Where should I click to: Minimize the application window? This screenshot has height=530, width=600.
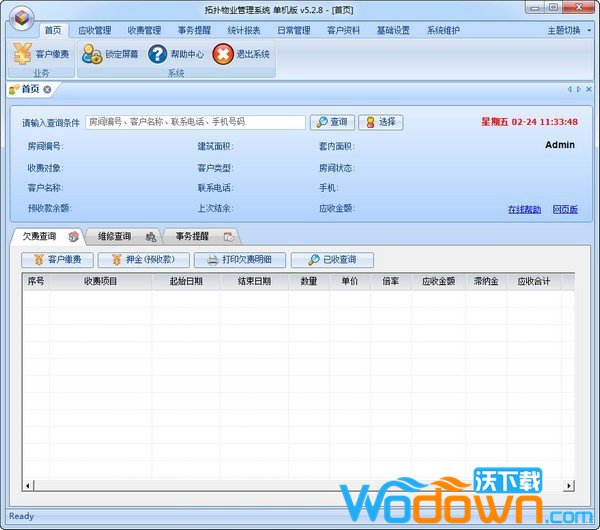point(535,7)
